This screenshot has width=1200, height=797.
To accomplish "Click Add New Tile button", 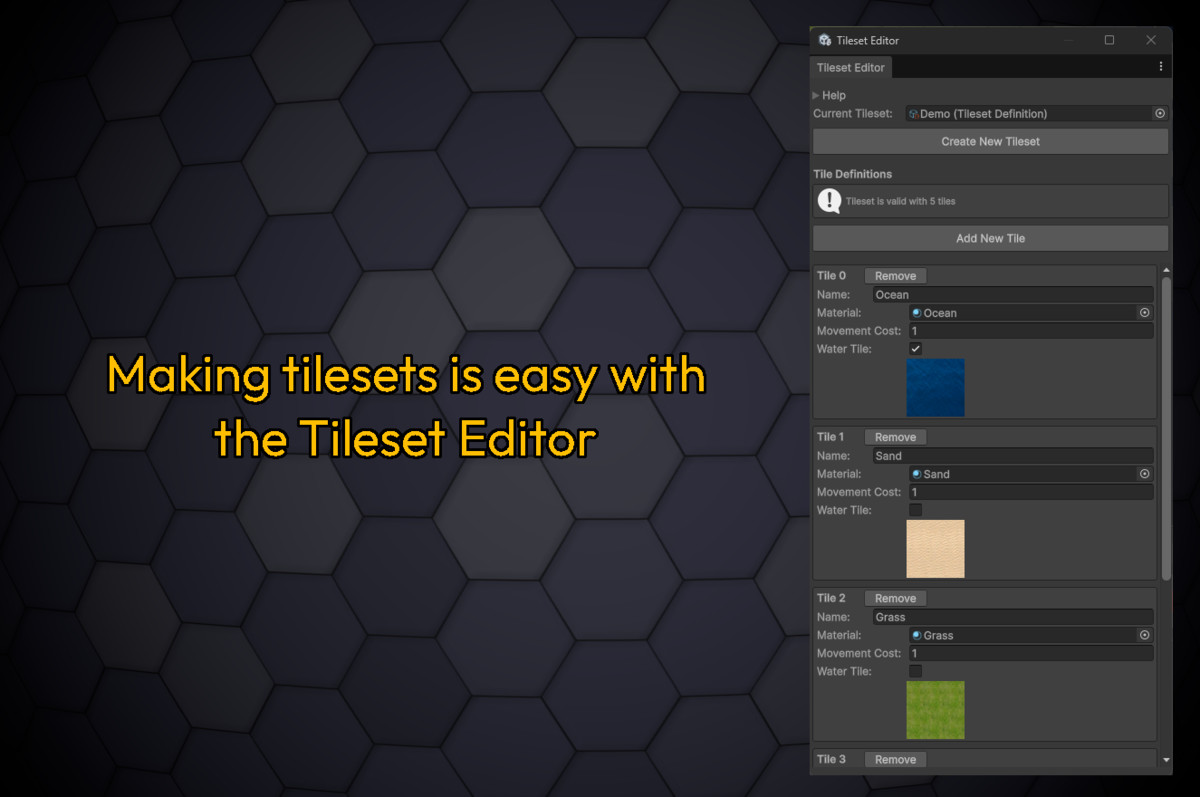I will (990, 238).
